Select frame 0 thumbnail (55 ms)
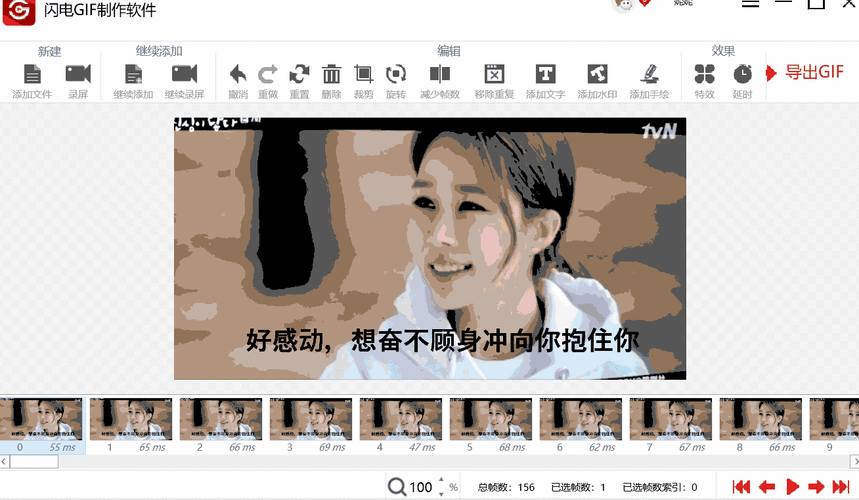 [x=42, y=419]
